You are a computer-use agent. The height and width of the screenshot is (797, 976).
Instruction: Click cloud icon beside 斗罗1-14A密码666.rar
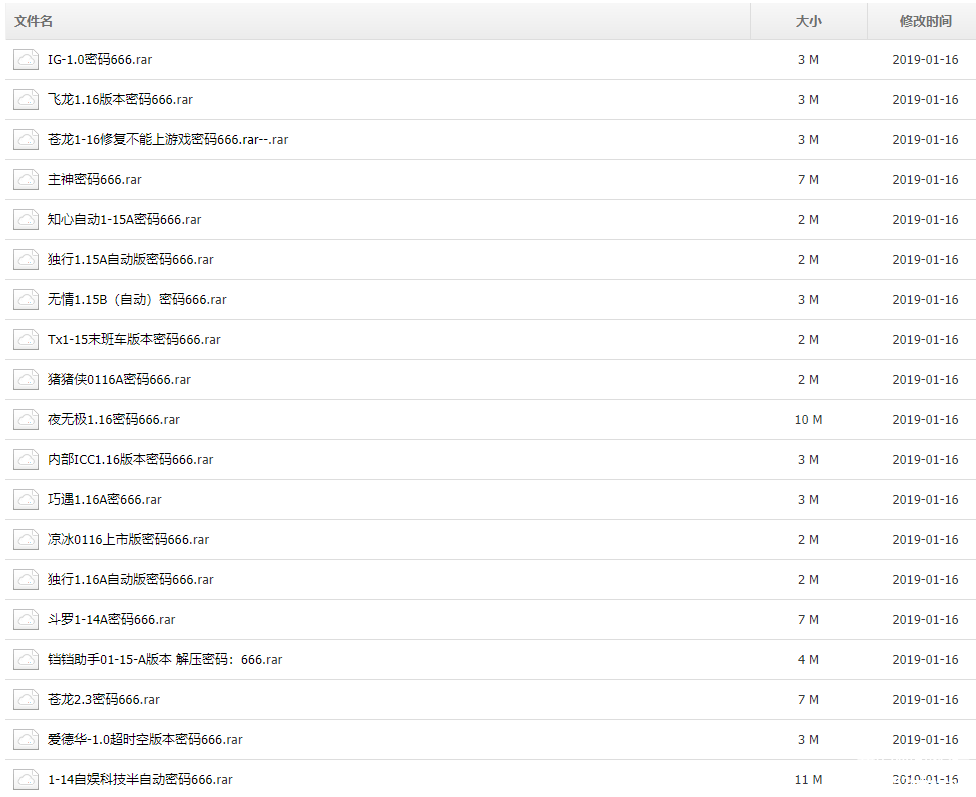[x=26, y=620]
